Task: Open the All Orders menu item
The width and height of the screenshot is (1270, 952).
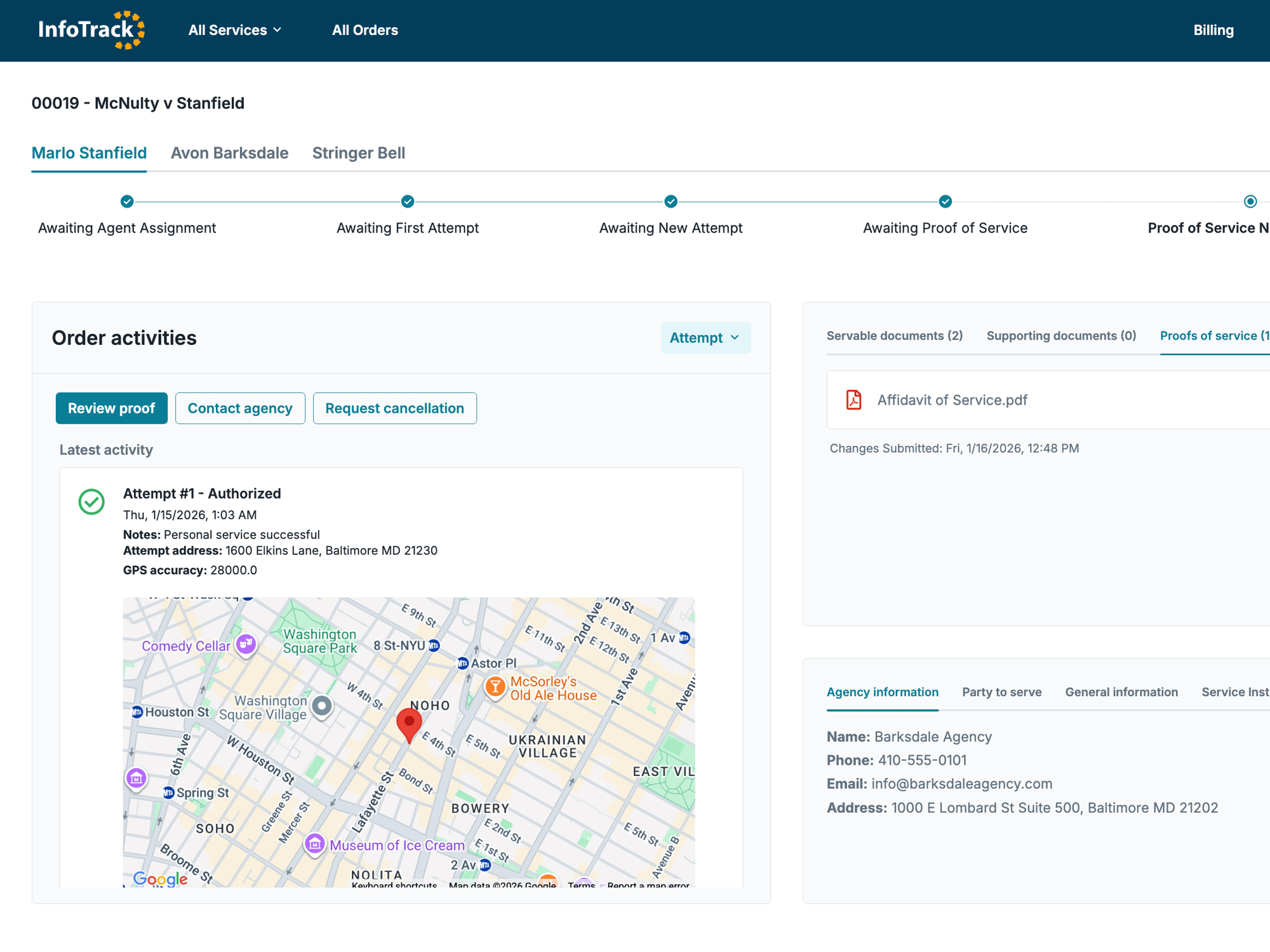Action: 364,30
